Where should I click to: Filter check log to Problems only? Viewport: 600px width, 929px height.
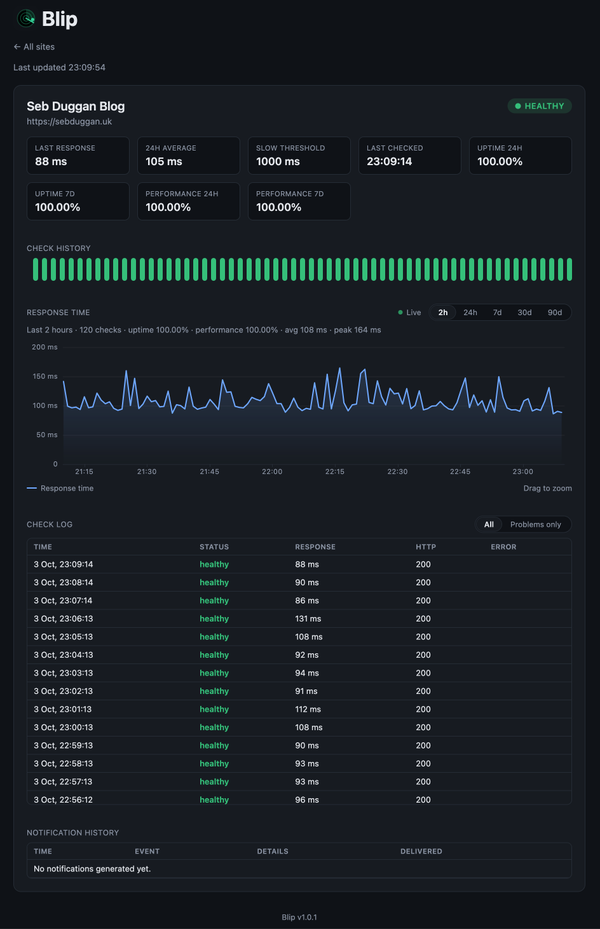[535, 524]
